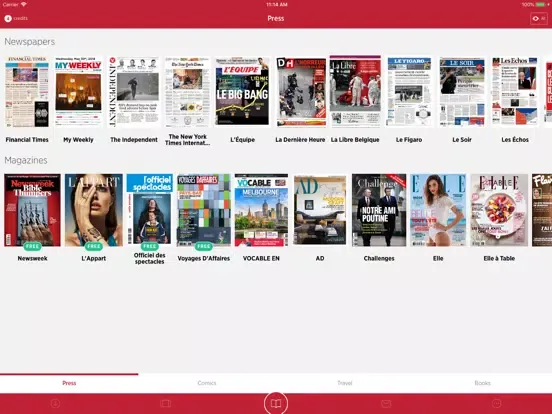This screenshot has width=552, height=414.
Task: Click the 'Financial Times' title label
Action: coord(27,140)
